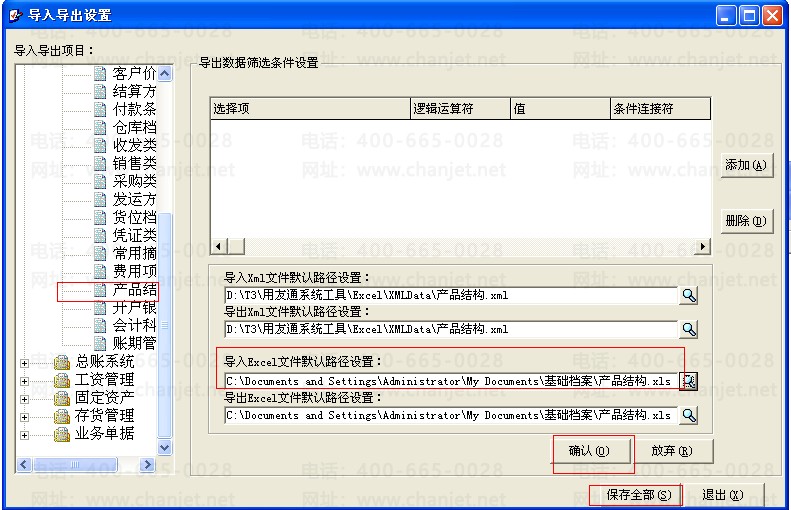Browse for the import Xml file path
791x510 pixels.
[689, 296]
